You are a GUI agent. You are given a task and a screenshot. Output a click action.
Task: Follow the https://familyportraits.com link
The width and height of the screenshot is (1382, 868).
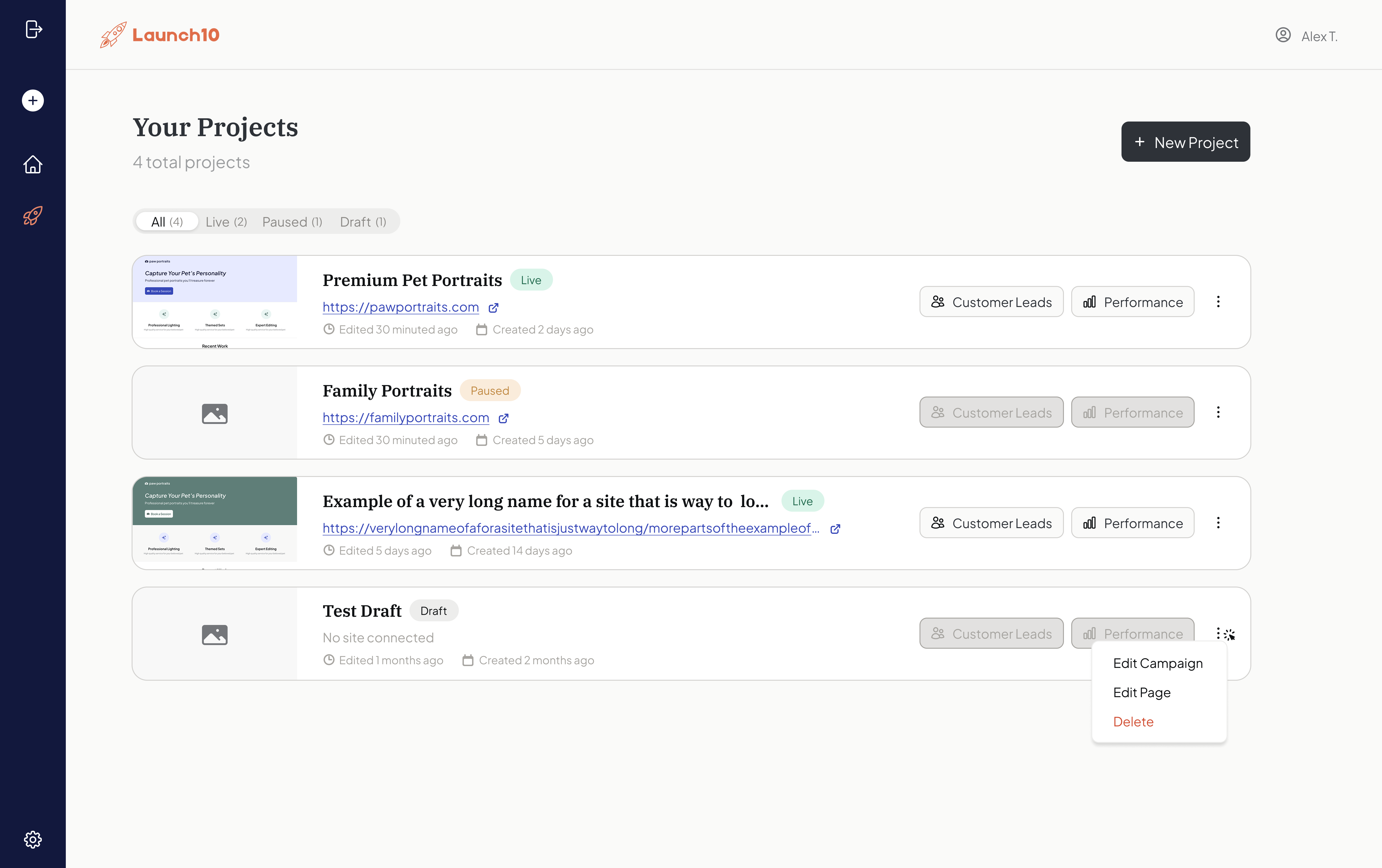click(406, 418)
